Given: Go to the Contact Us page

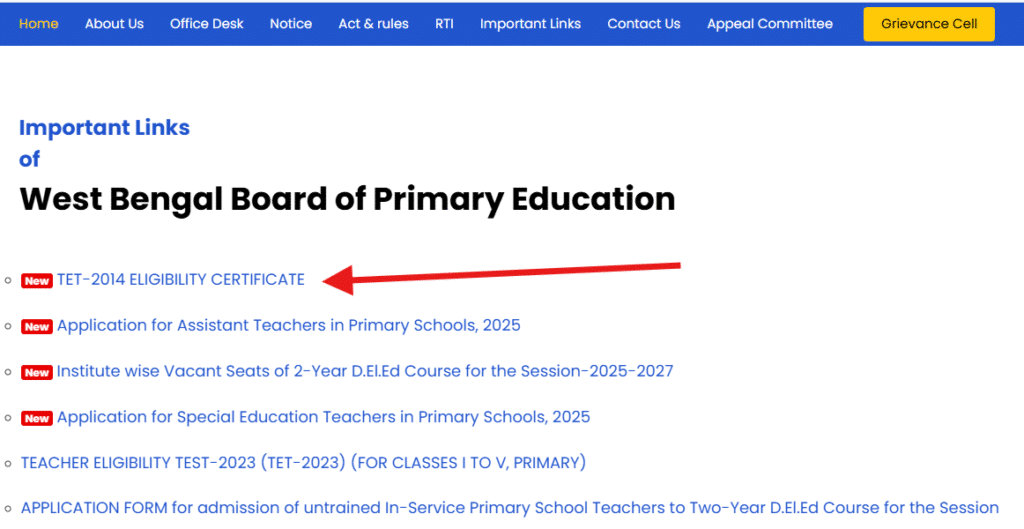Looking at the screenshot, I should click(x=644, y=24).
